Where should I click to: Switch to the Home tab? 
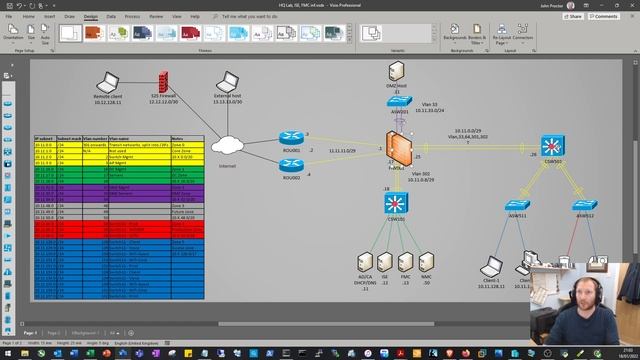(x=29, y=16)
